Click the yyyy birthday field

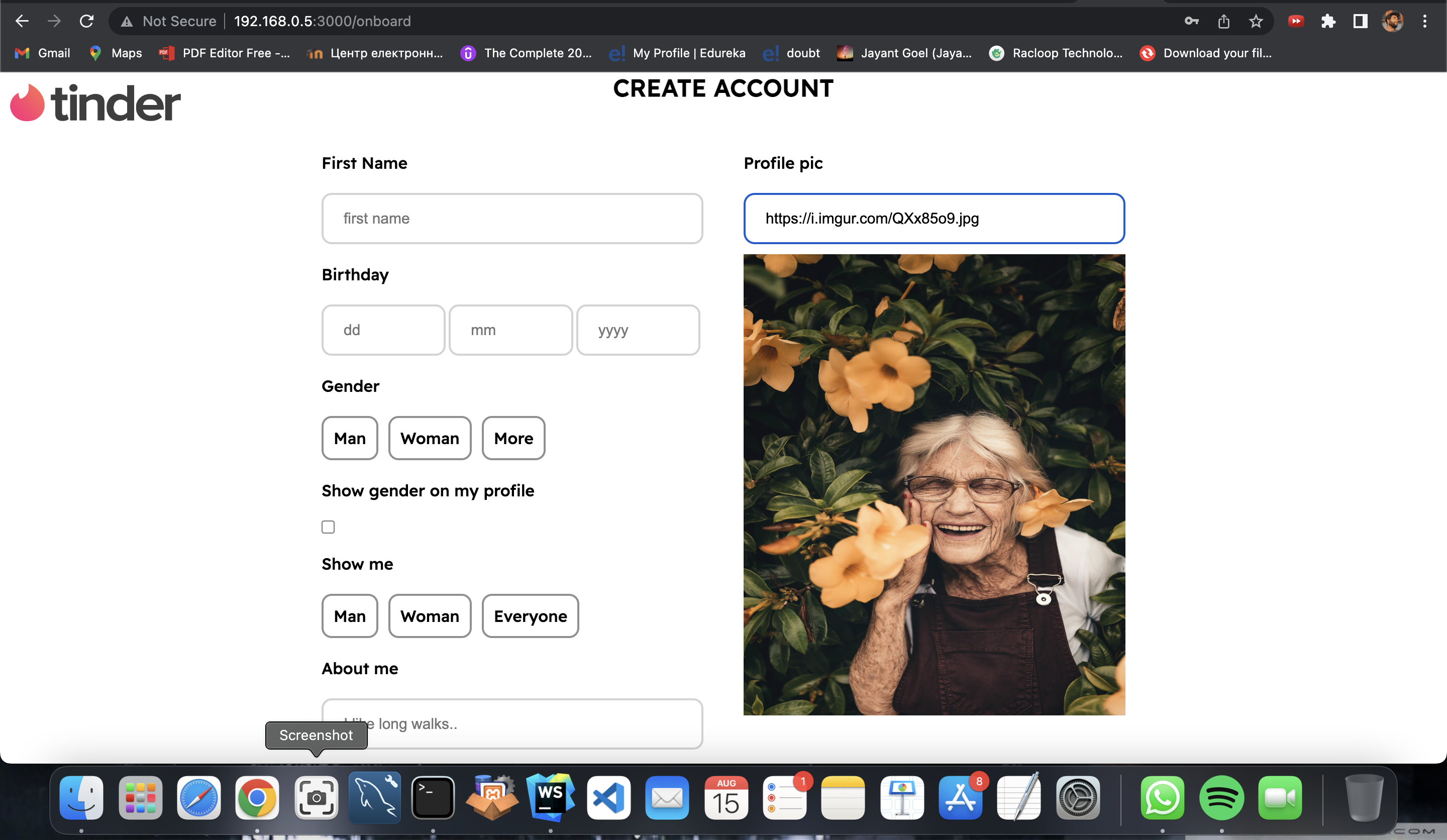(638, 330)
